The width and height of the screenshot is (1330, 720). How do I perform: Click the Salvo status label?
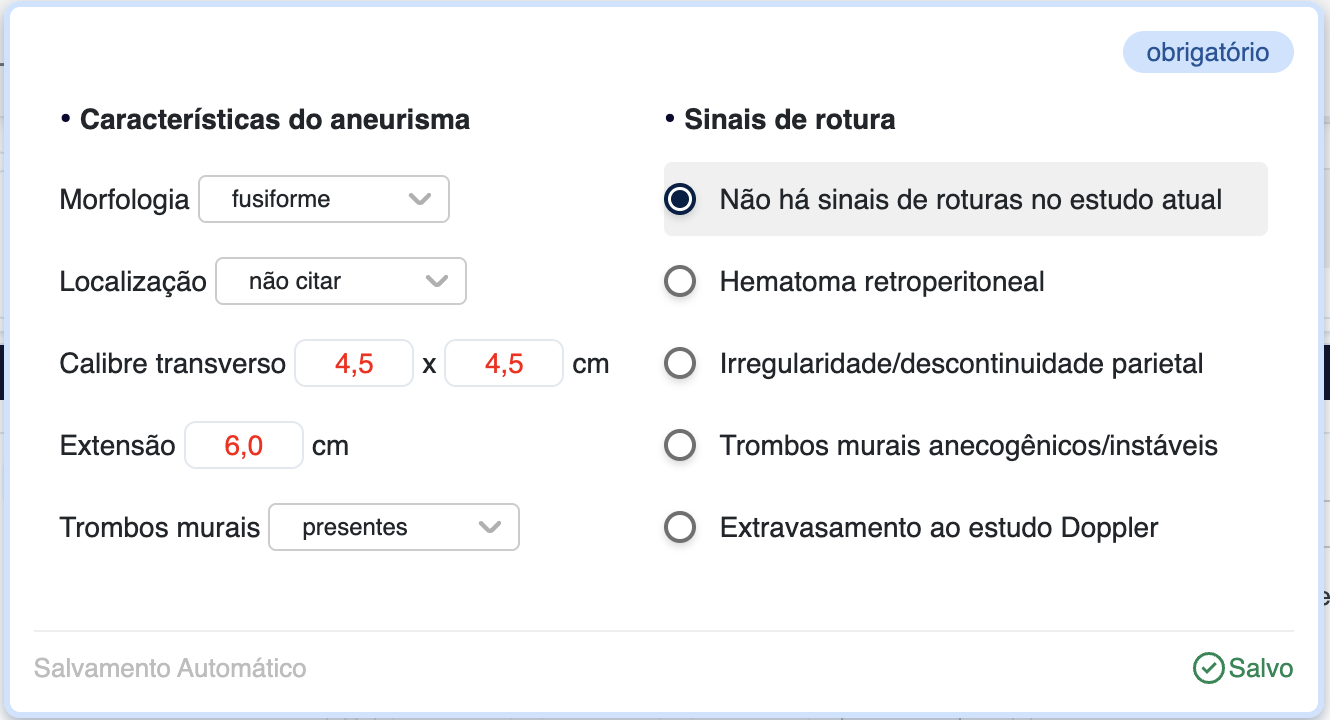[x=1260, y=668]
